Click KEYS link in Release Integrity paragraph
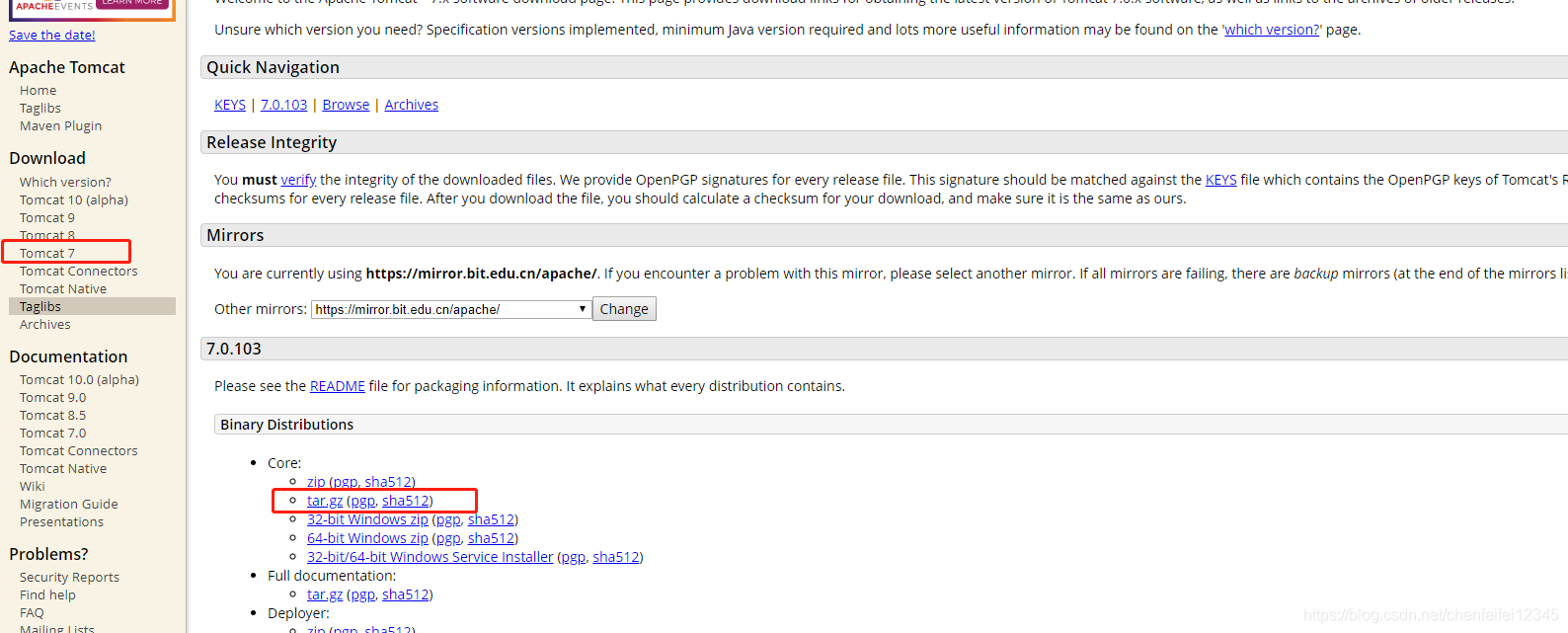The height and width of the screenshot is (633, 1568). tap(1221, 180)
